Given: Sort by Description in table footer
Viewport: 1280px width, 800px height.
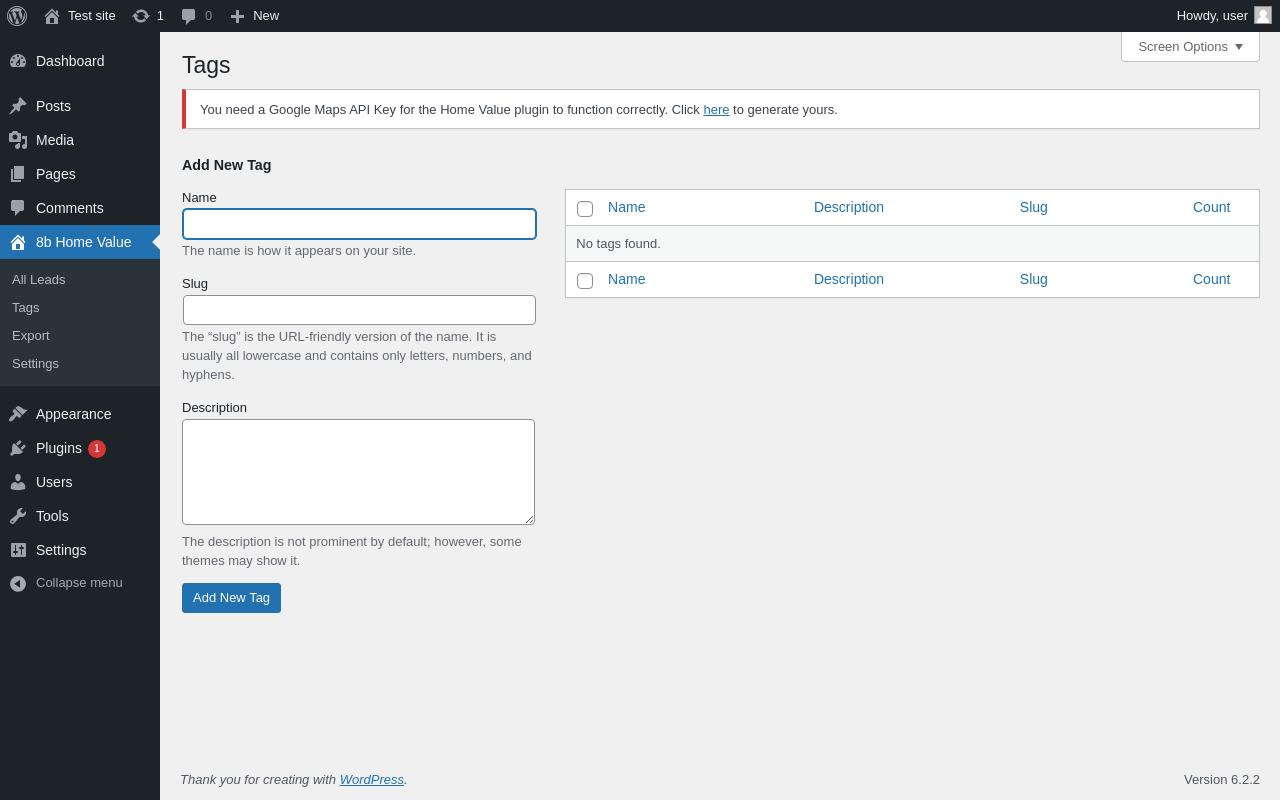Looking at the screenshot, I should pos(849,279).
